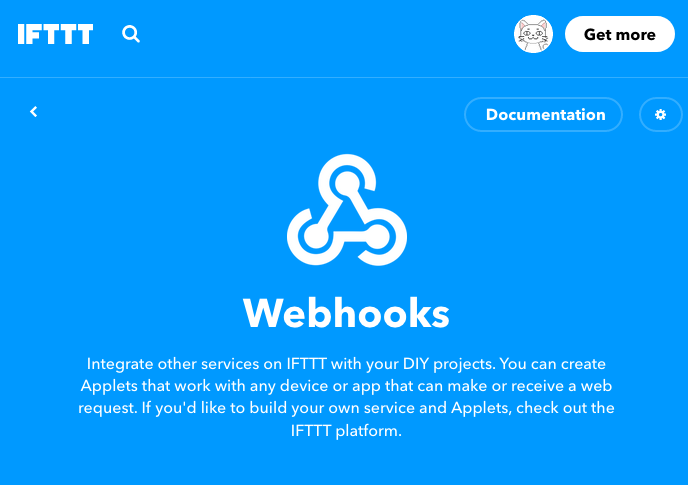Open Webhooks settings via gear icon
This screenshot has width=688, height=485.
pos(660,115)
